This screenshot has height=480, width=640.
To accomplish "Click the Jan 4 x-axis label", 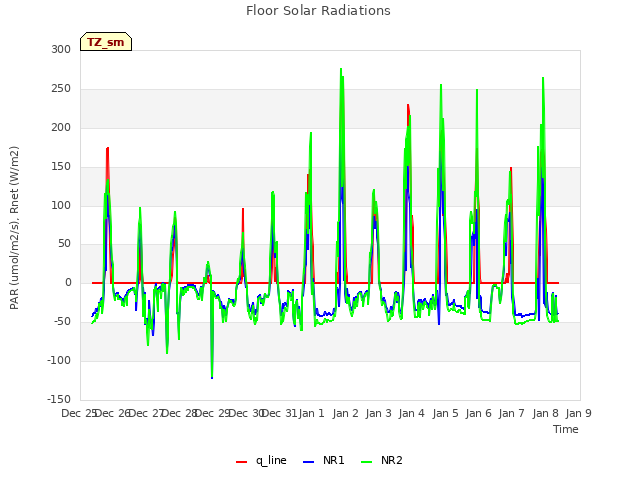I will 411,413.
